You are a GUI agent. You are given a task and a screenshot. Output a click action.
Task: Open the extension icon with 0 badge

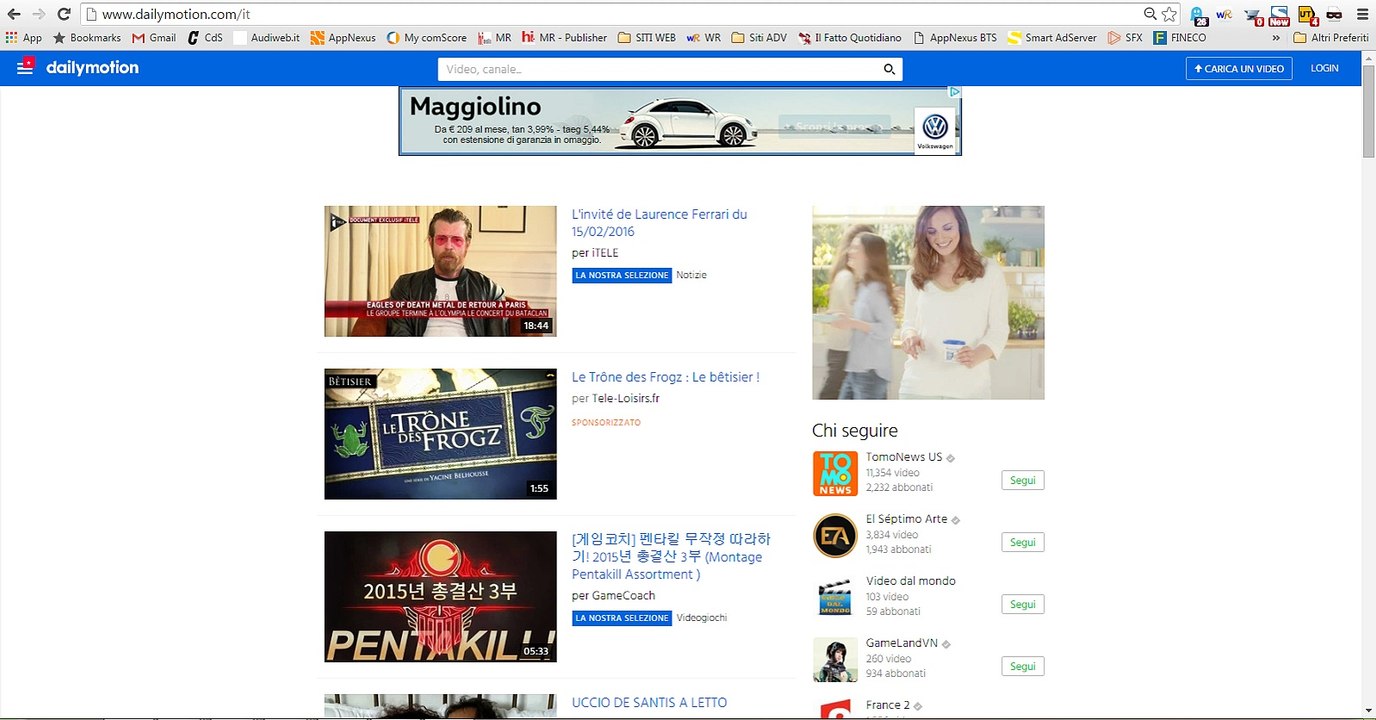pyautogui.click(x=1253, y=15)
